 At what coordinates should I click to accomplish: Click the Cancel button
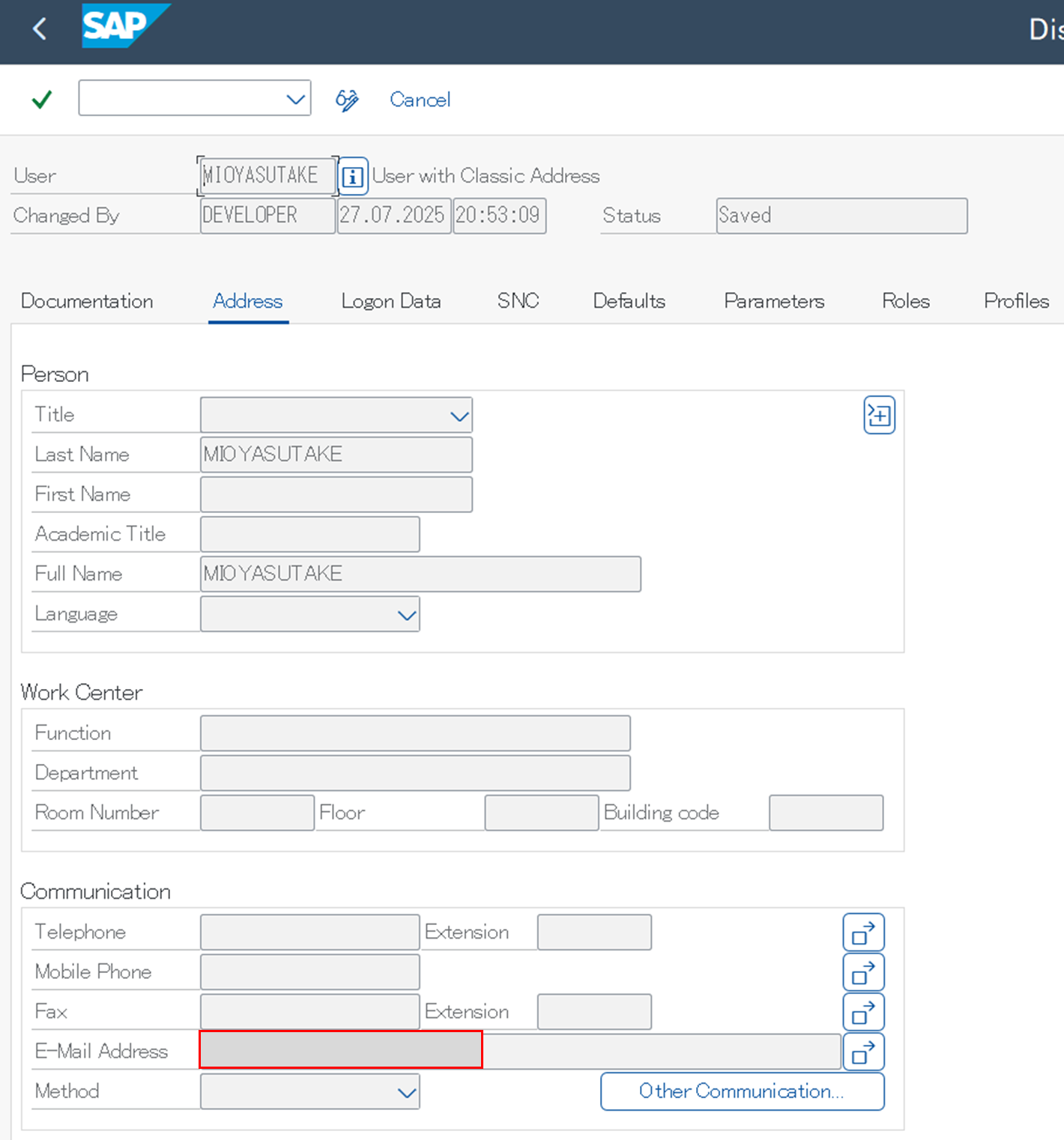(x=420, y=100)
